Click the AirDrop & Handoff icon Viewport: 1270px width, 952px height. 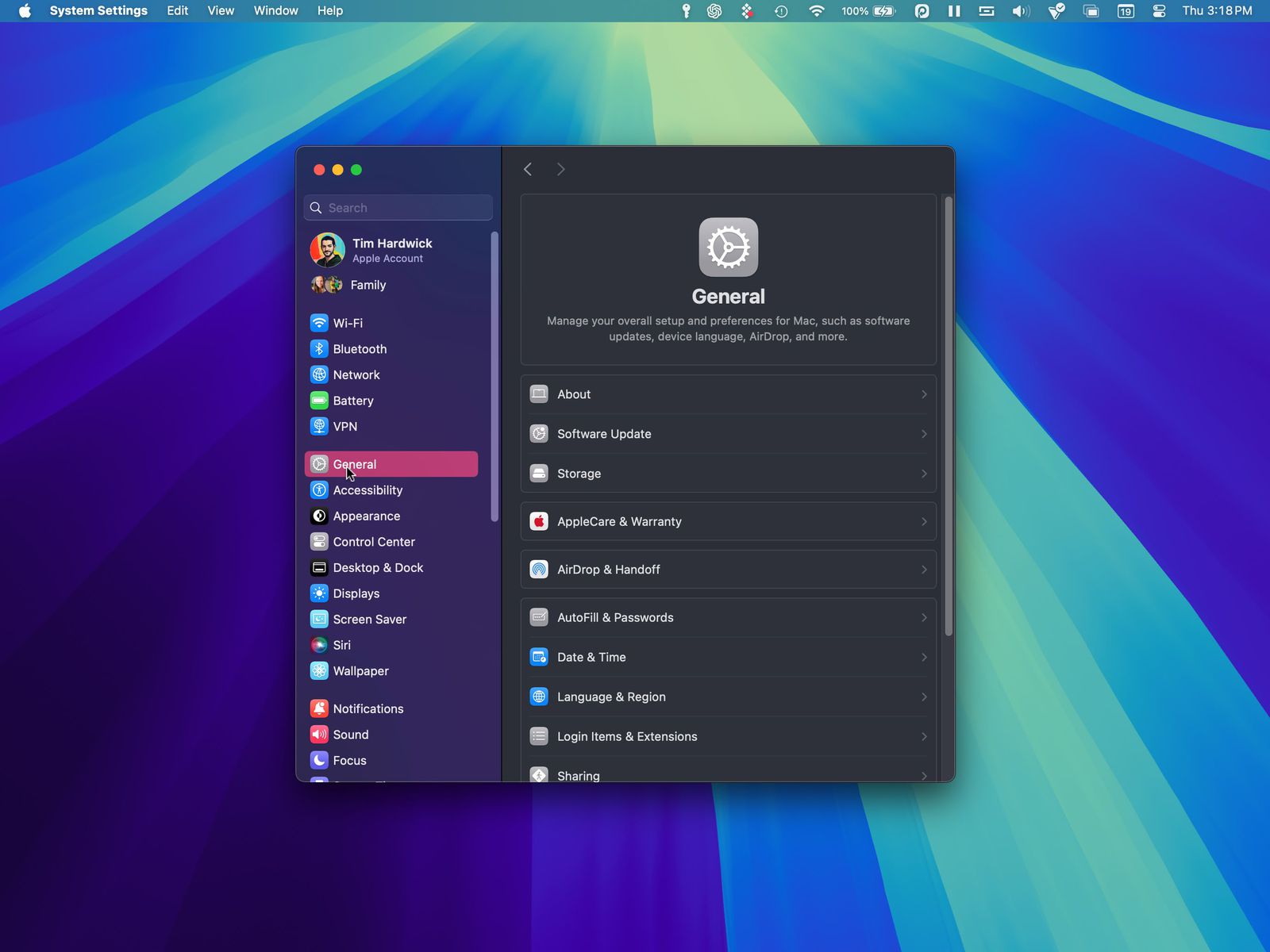[539, 570]
